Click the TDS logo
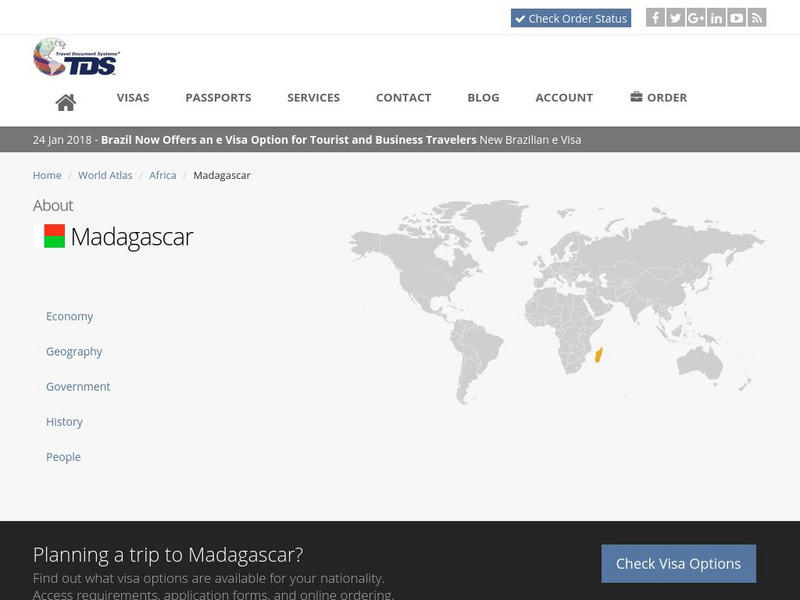Viewport: 800px width, 600px height. pos(76,57)
